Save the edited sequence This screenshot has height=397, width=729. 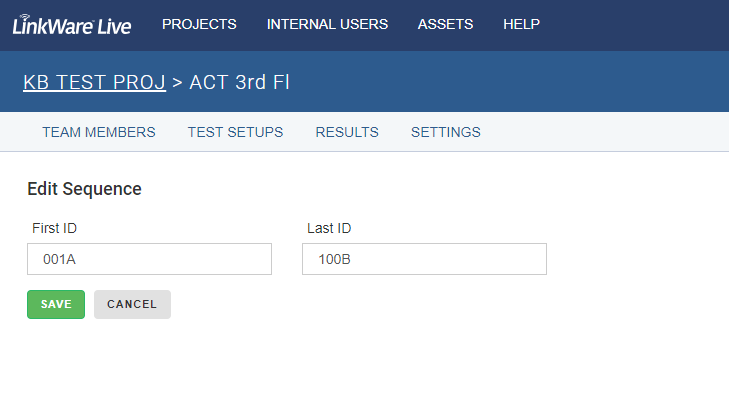[56, 304]
